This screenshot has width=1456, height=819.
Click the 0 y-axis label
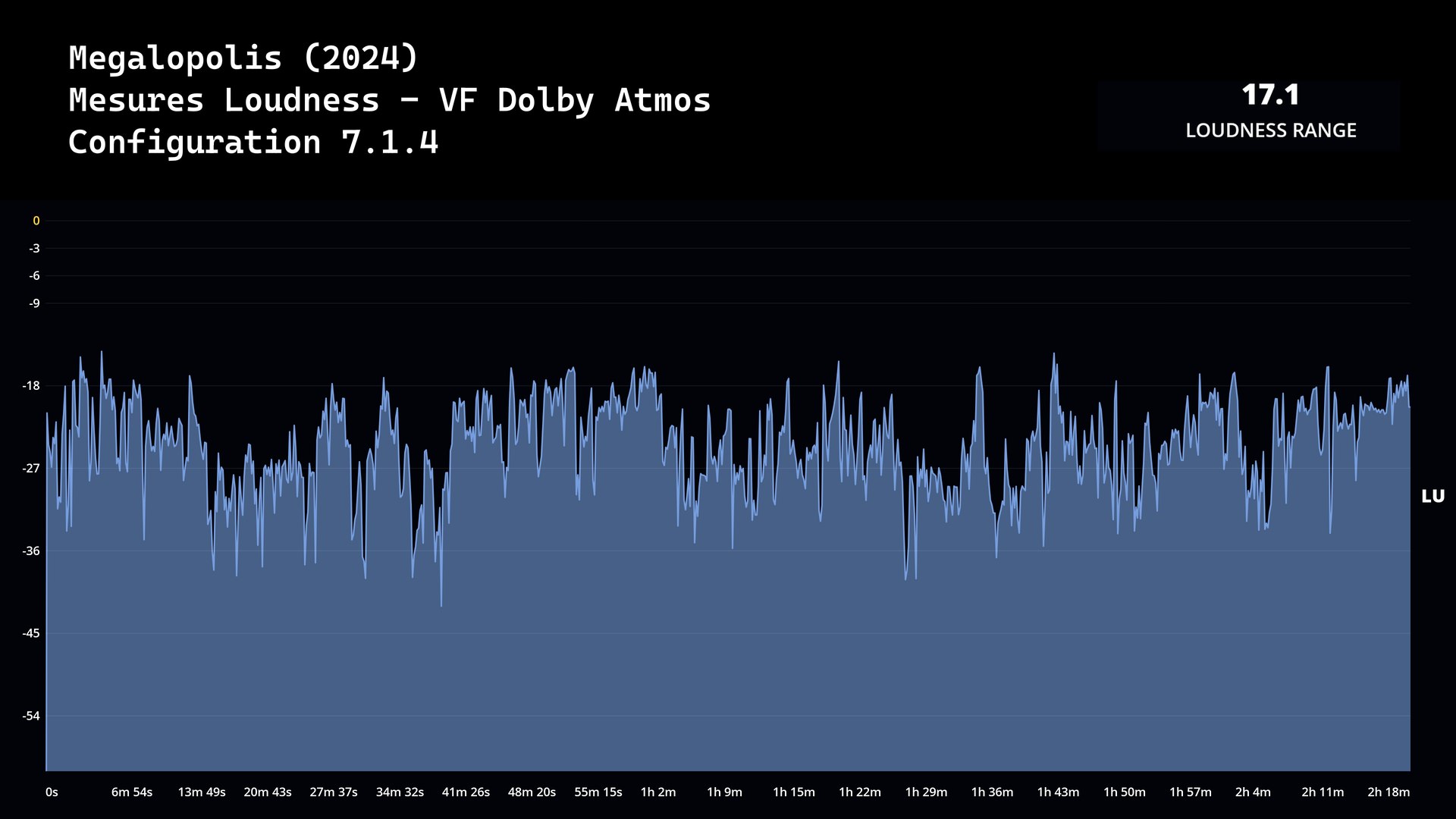coord(36,221)
